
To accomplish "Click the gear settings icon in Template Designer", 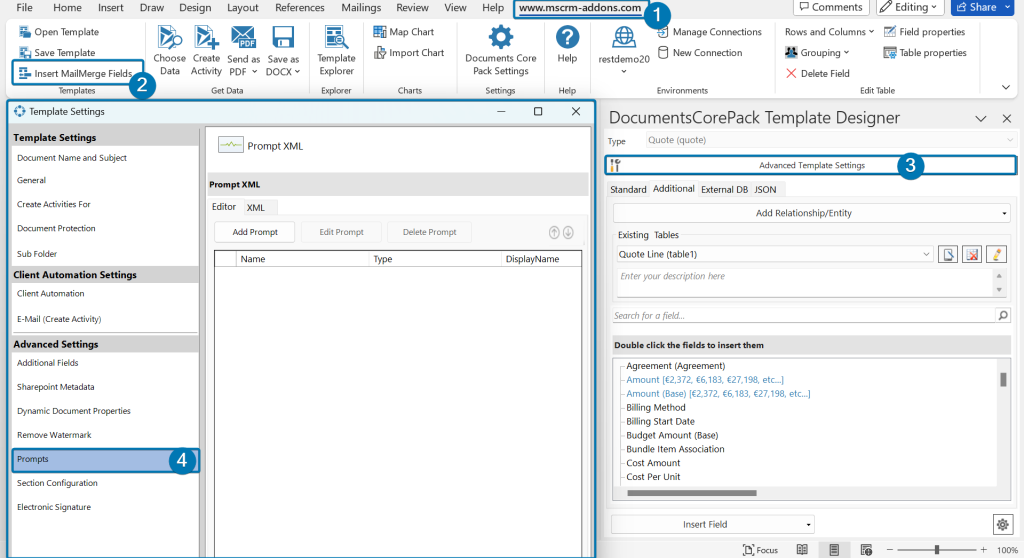I will coord(1002,524).
